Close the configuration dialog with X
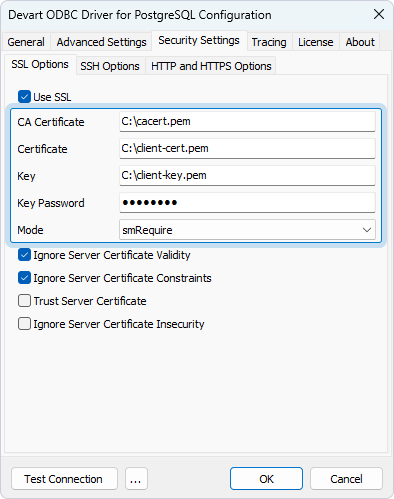Viewport: 394px width, 499px height. click(x=379, y=14)
